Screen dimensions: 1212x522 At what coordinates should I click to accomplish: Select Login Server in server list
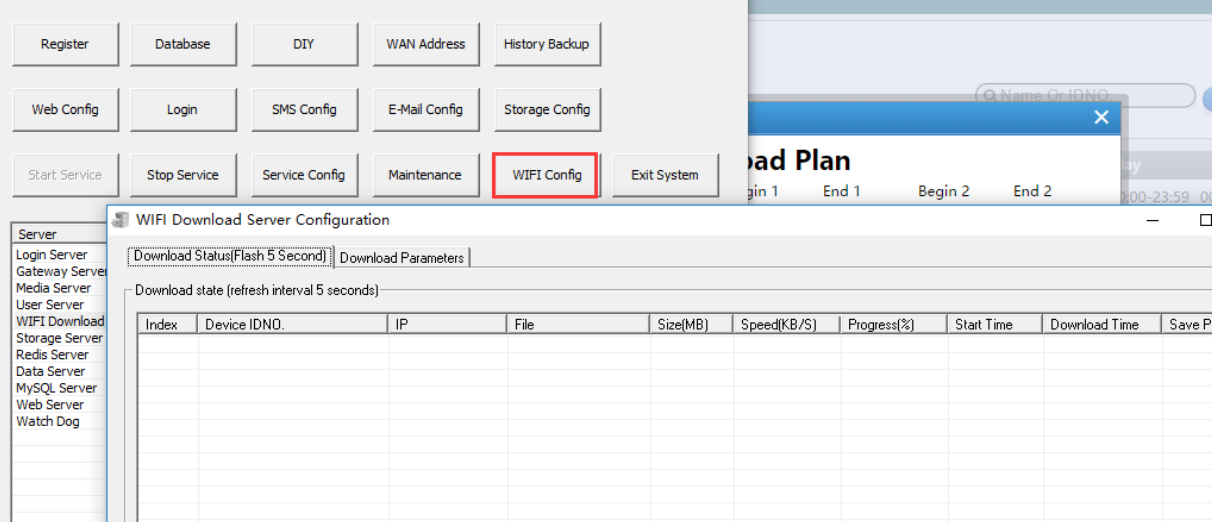52,255
